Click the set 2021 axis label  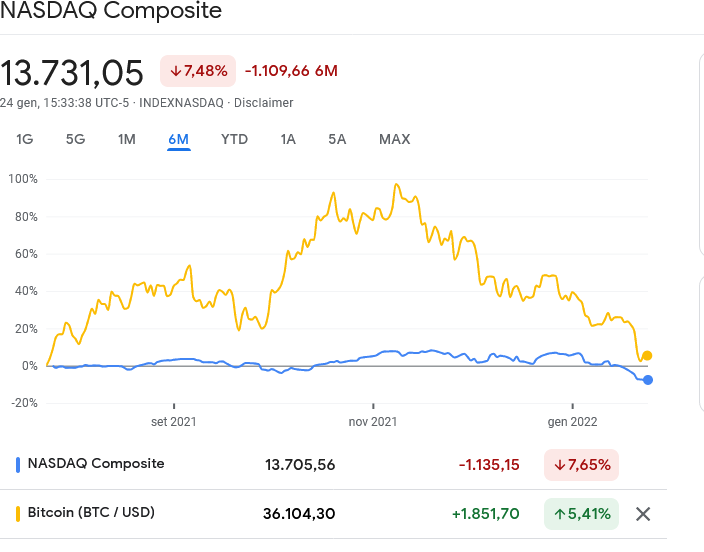coord(174,422)
